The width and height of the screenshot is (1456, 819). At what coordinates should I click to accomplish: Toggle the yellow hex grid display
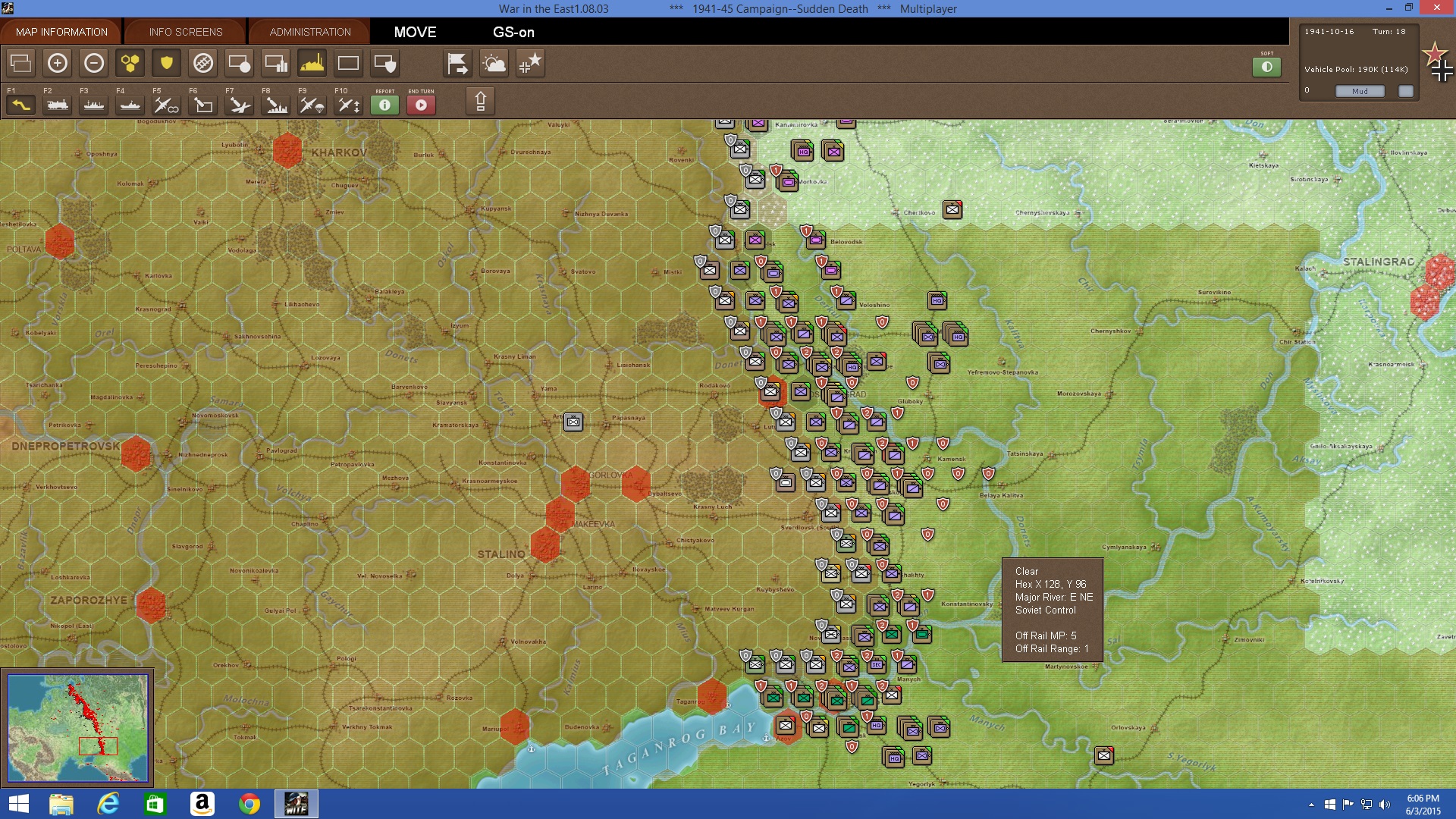(x=130, y=63)
